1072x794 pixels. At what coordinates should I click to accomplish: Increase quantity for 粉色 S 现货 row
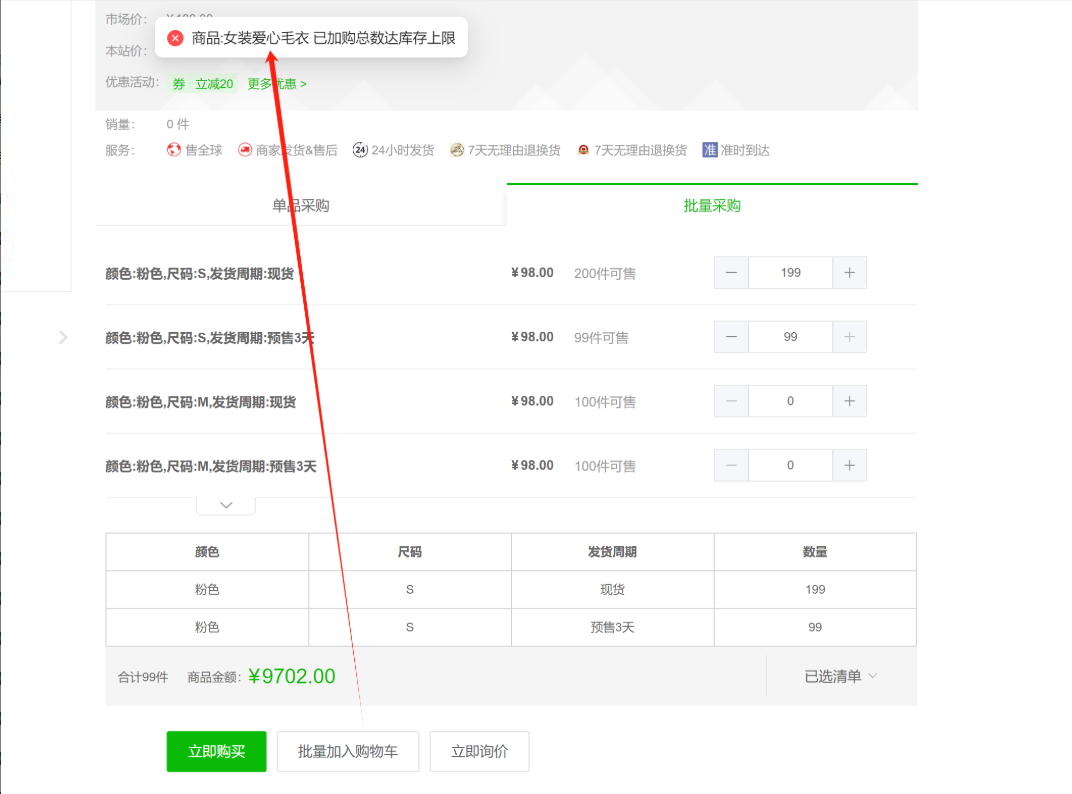click(849, 273)
